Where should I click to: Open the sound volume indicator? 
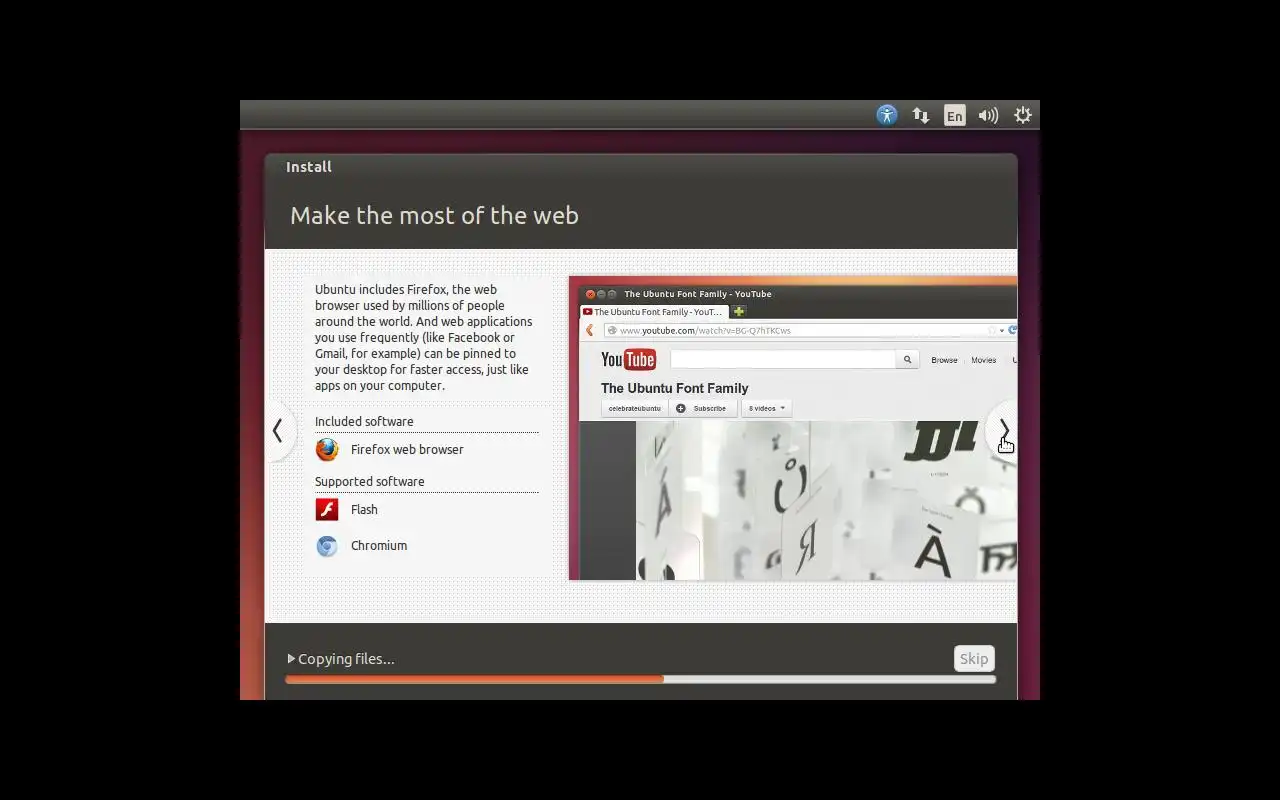(x=988, y=115)
